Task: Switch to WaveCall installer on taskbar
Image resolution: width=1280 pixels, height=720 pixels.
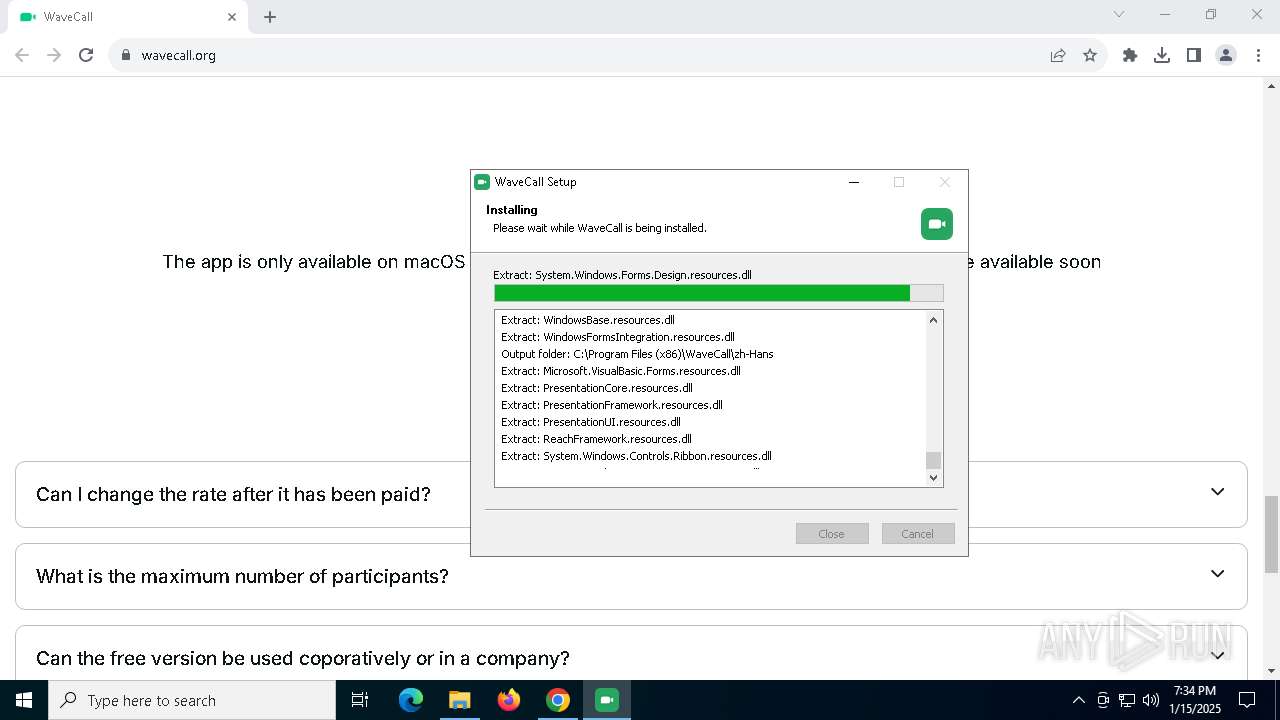Action: tap(607, 700)
